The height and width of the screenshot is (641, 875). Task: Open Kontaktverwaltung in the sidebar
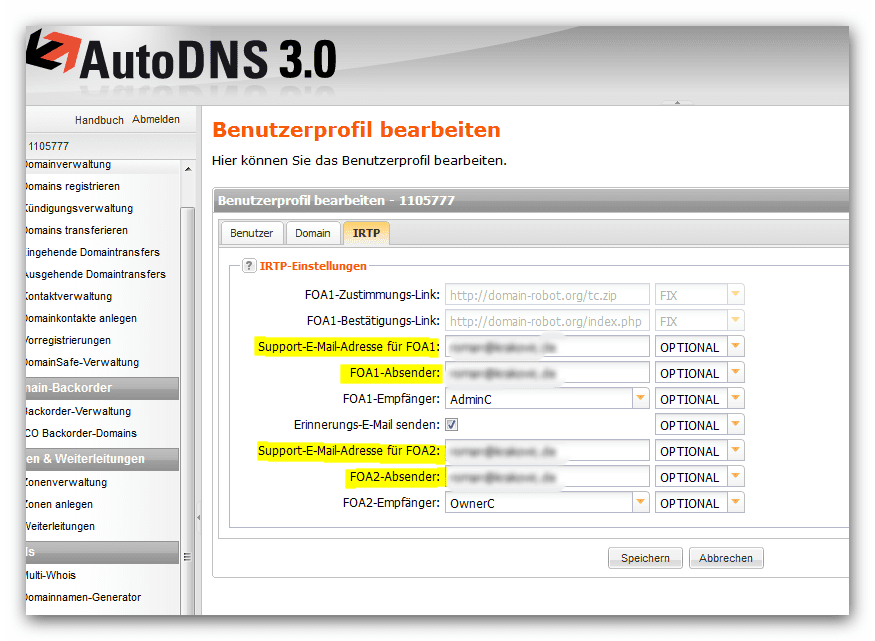point(69,296)
